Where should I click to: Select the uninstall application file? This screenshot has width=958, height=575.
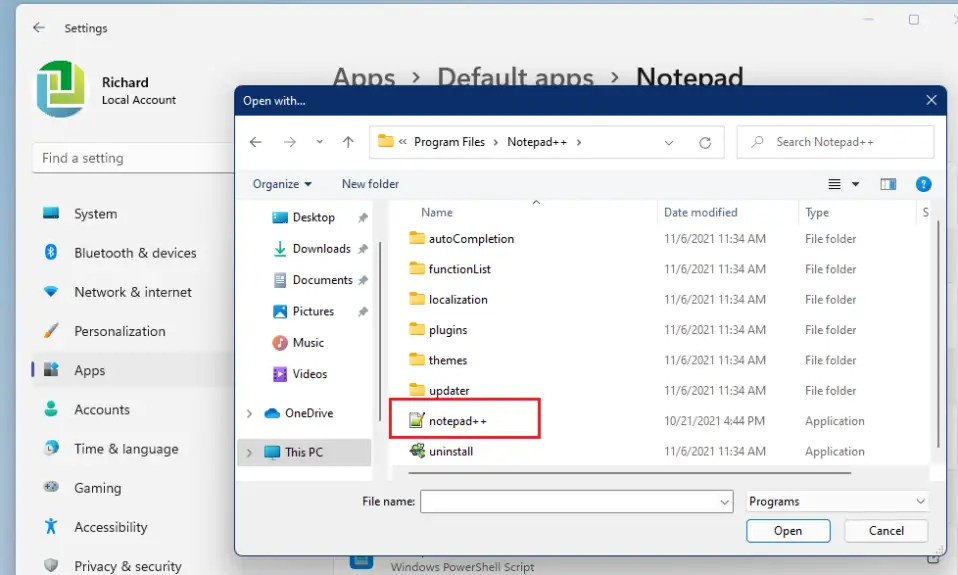click(450, 452)
